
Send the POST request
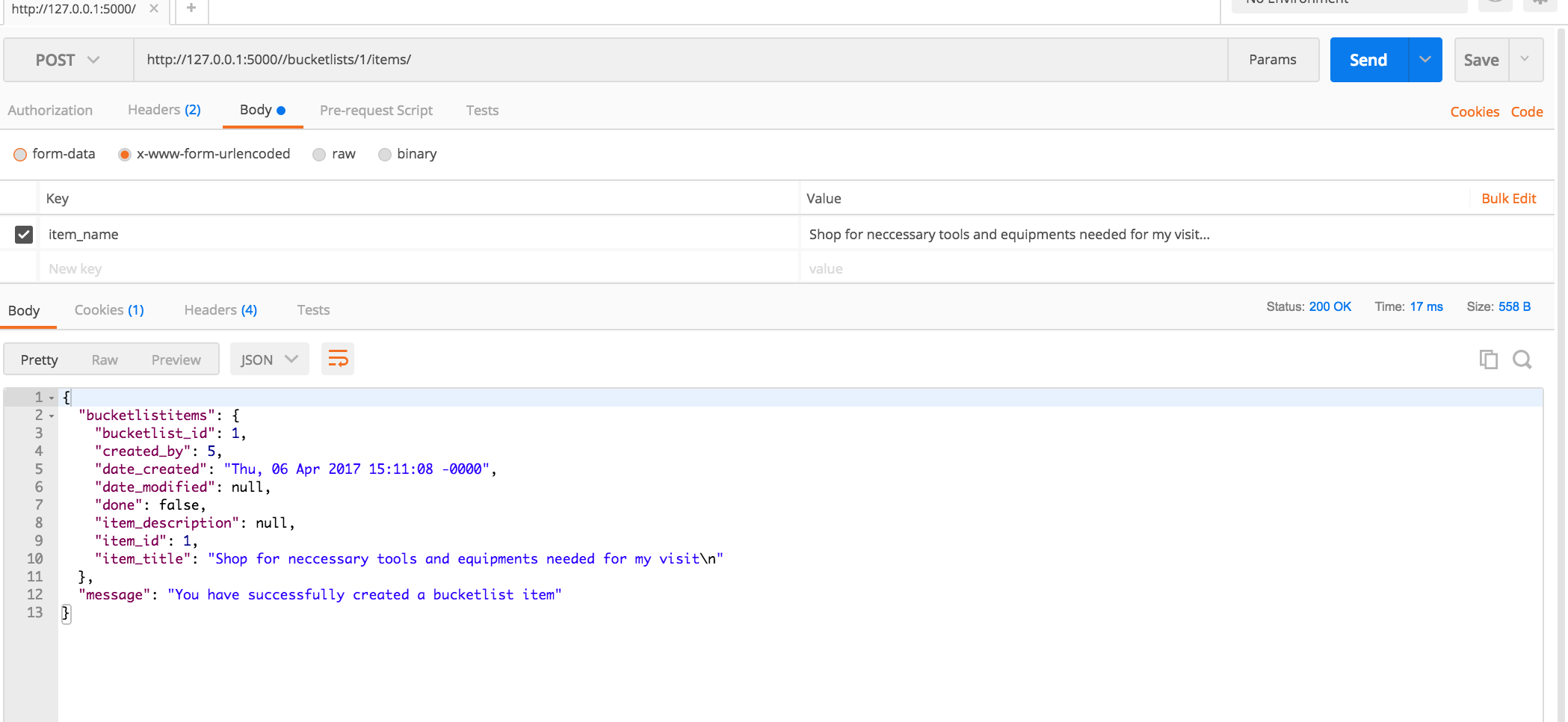click(x=1368, y=60)
